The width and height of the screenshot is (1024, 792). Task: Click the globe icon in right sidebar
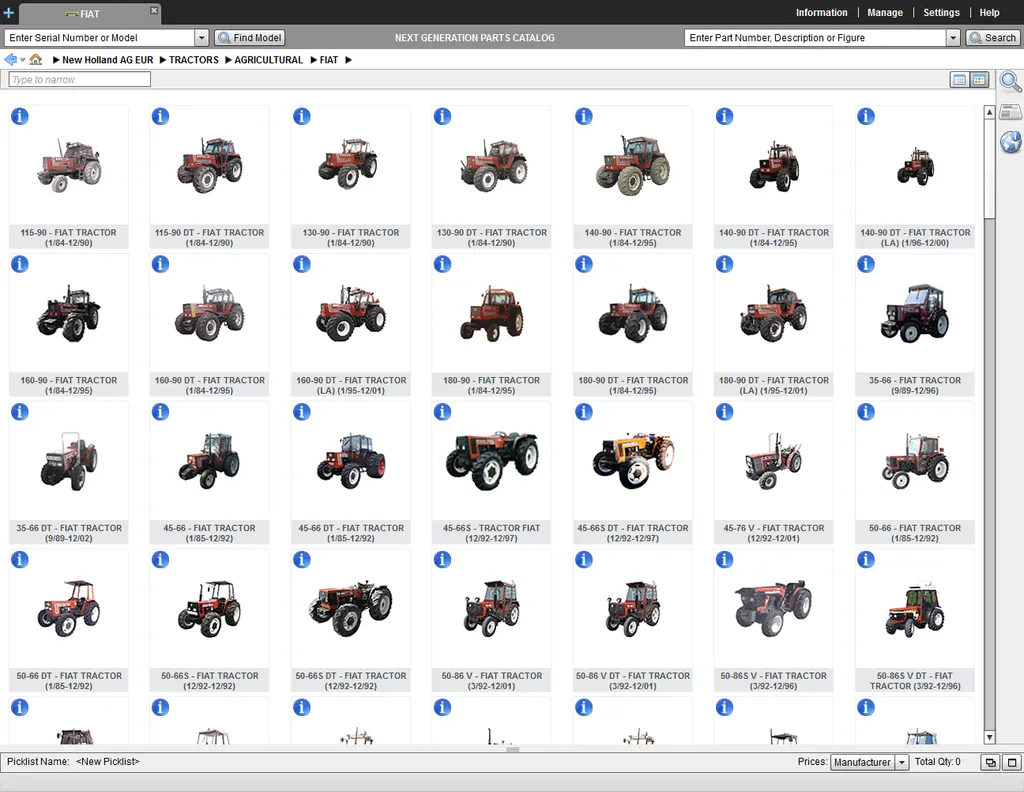(x=1010, y=141)
